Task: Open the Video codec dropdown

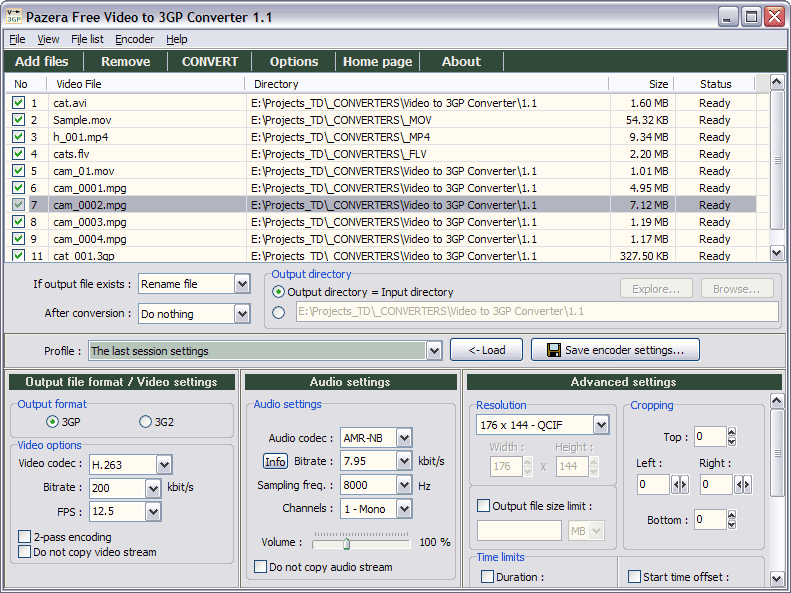Action: click(164, 465)
